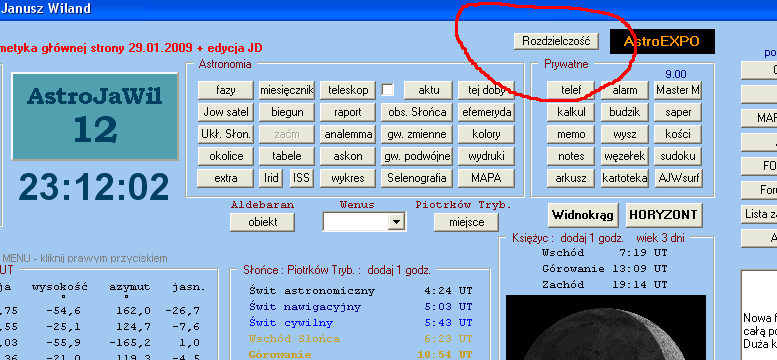This screenshot has width=777, height=360.
Task: Open the memo button
Action: [571, 134]
